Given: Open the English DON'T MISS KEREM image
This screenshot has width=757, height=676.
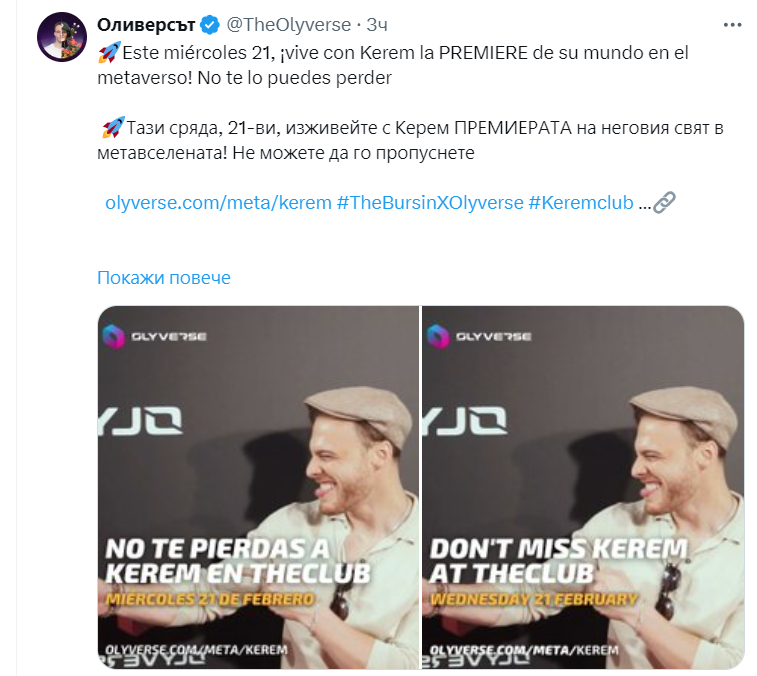Looking at the screenshot, I should (x=583, y=487).
